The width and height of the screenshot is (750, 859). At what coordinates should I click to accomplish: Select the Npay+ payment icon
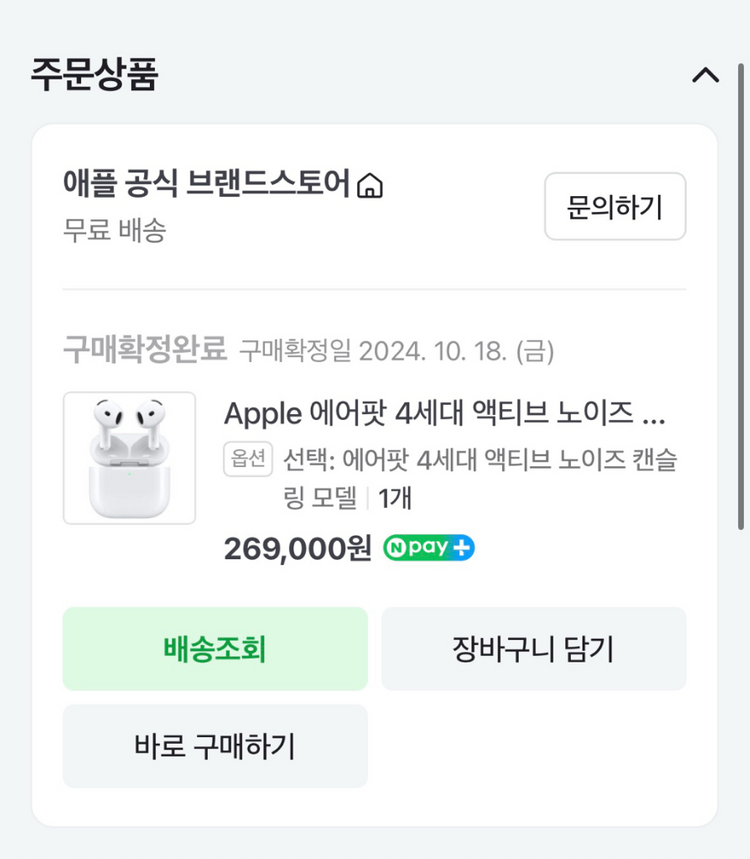428,547
